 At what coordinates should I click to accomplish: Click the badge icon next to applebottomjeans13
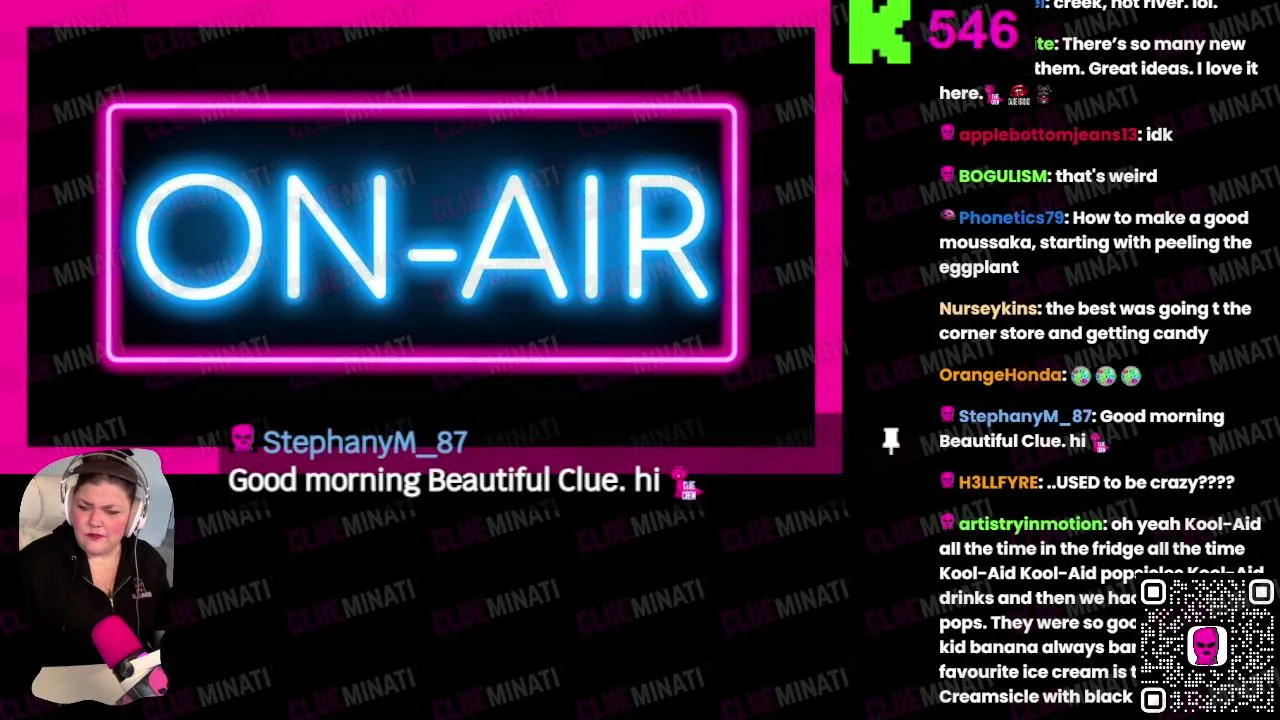pyautogui.click(x=947, y=133)
